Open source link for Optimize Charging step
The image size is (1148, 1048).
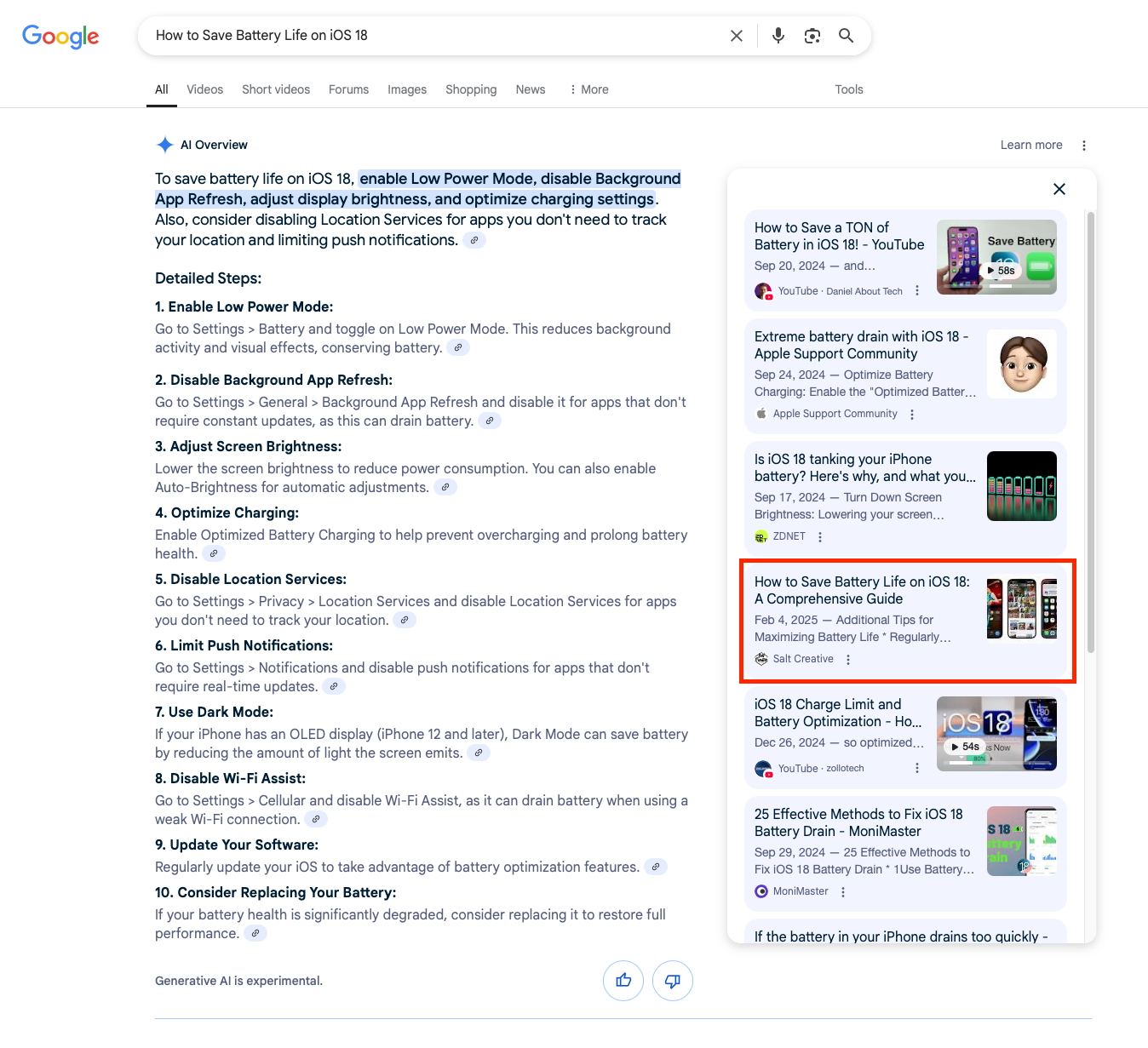coord(214,554)
